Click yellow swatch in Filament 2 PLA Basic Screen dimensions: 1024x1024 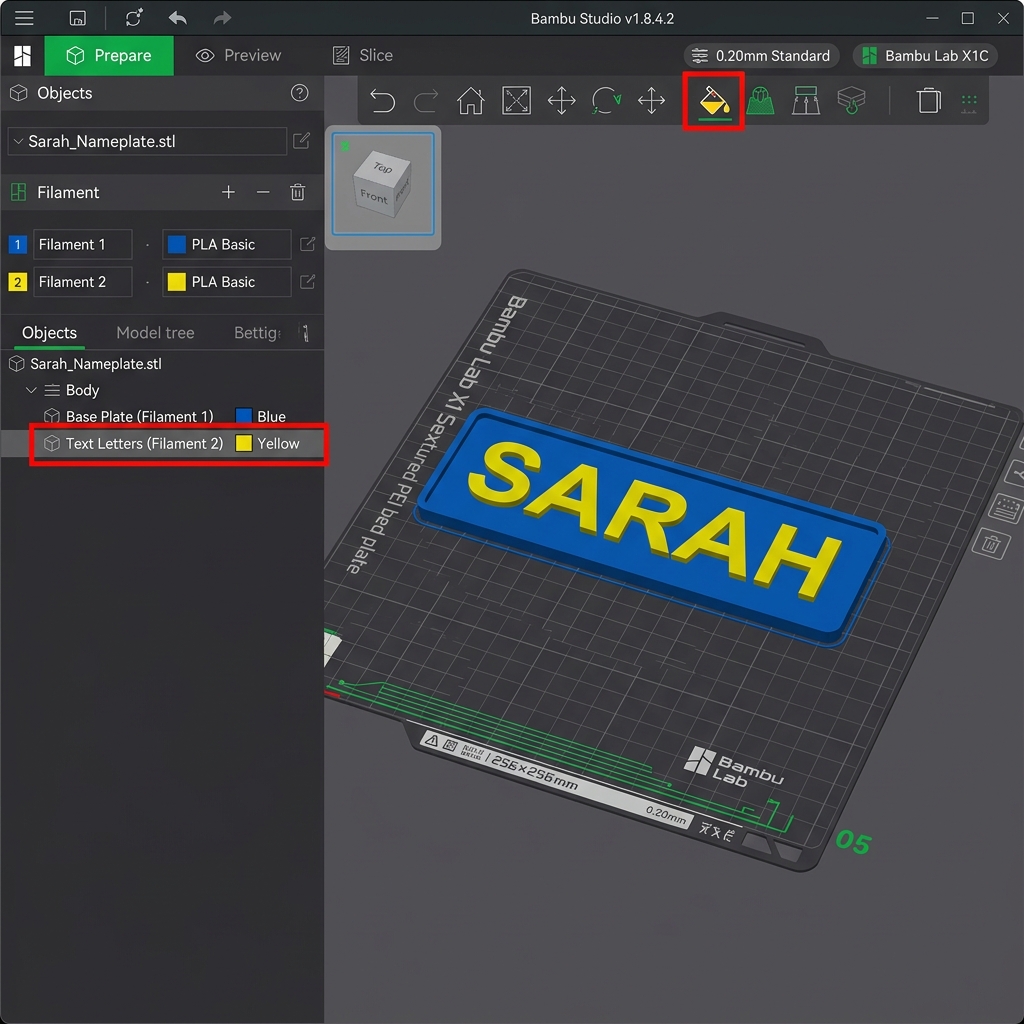(176, 281)
